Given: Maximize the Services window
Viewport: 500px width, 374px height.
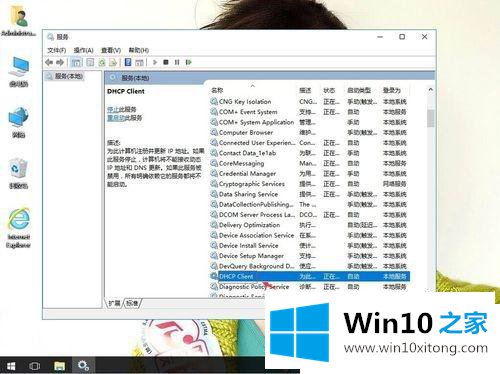Looking at the screenshot, I should [x=402, y=37].
